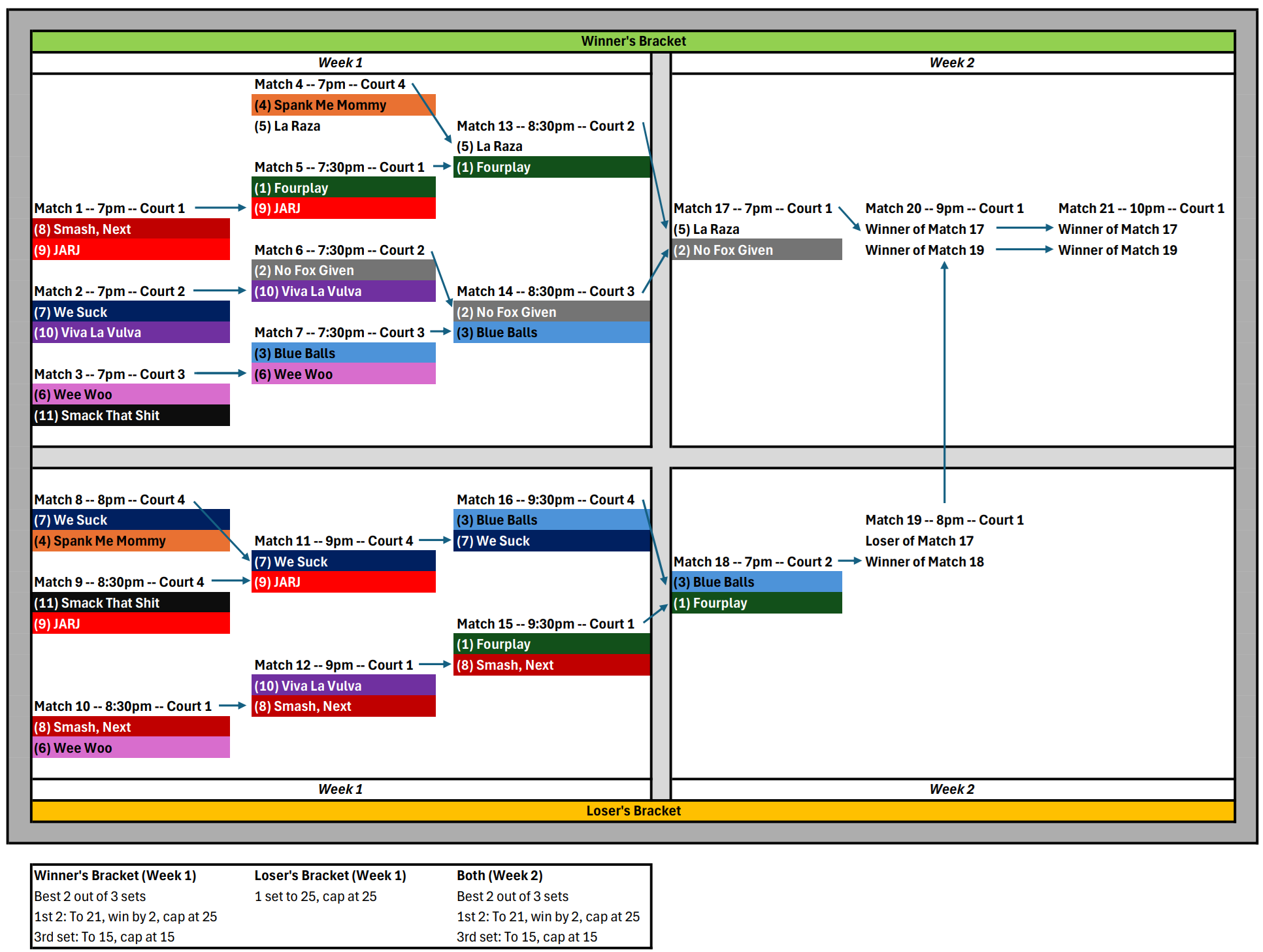Image resolution: width=1263 pixels, height=952 pixels.
Task: Click Week 2 header at top right
Action: [951, 63]
